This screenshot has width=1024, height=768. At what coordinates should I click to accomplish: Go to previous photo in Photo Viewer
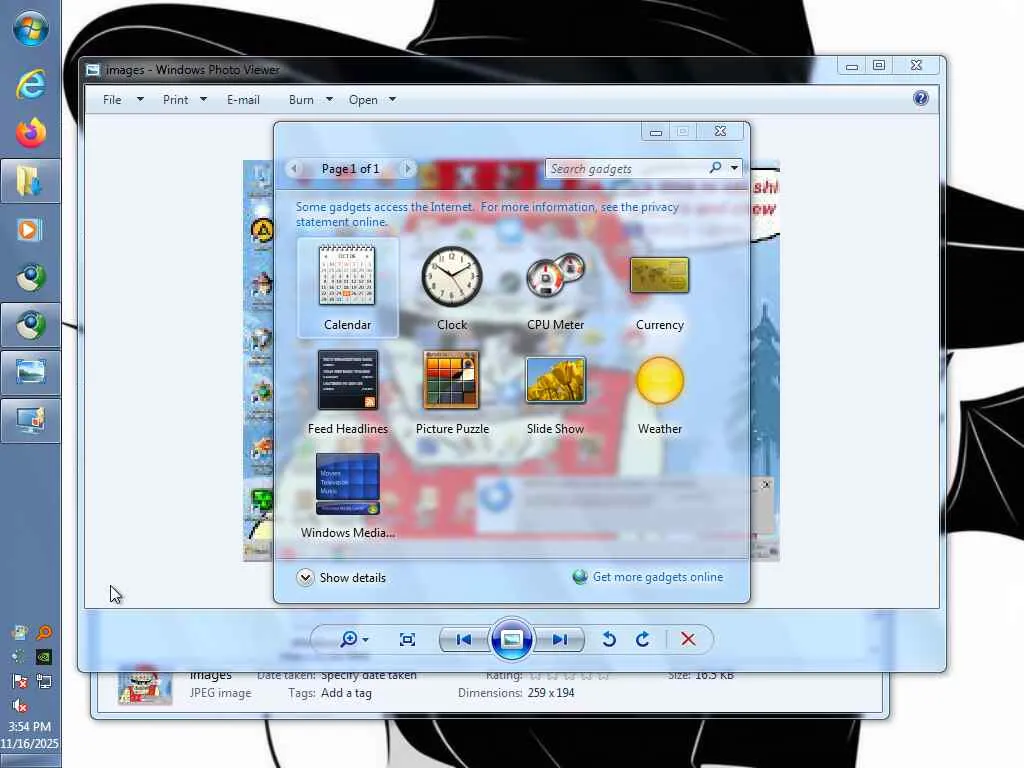click(x=464, y=639)
